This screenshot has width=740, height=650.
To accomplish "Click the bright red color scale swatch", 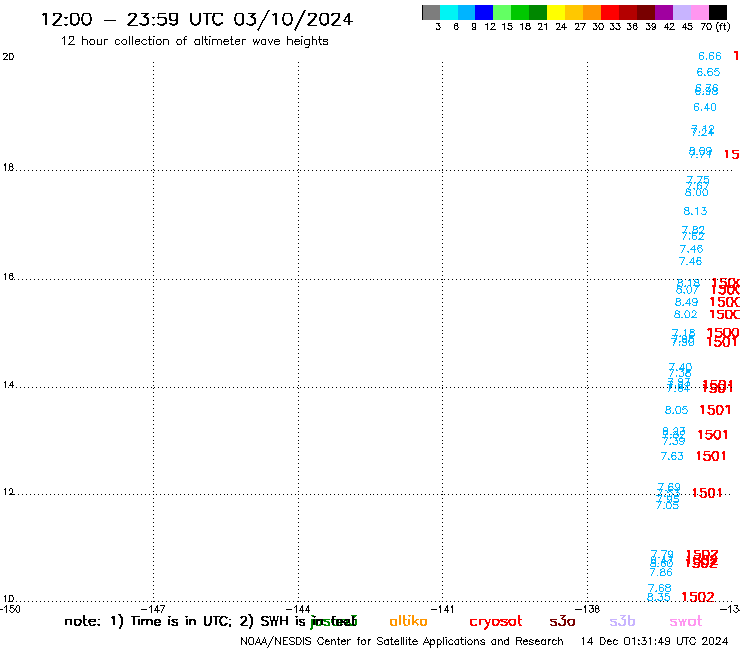I will tap(610, 12).
